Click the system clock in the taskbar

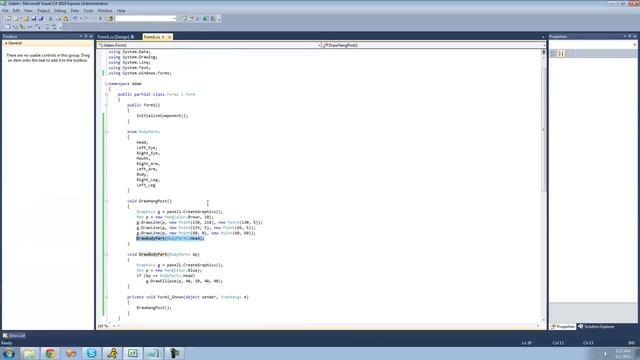[623, 354]
